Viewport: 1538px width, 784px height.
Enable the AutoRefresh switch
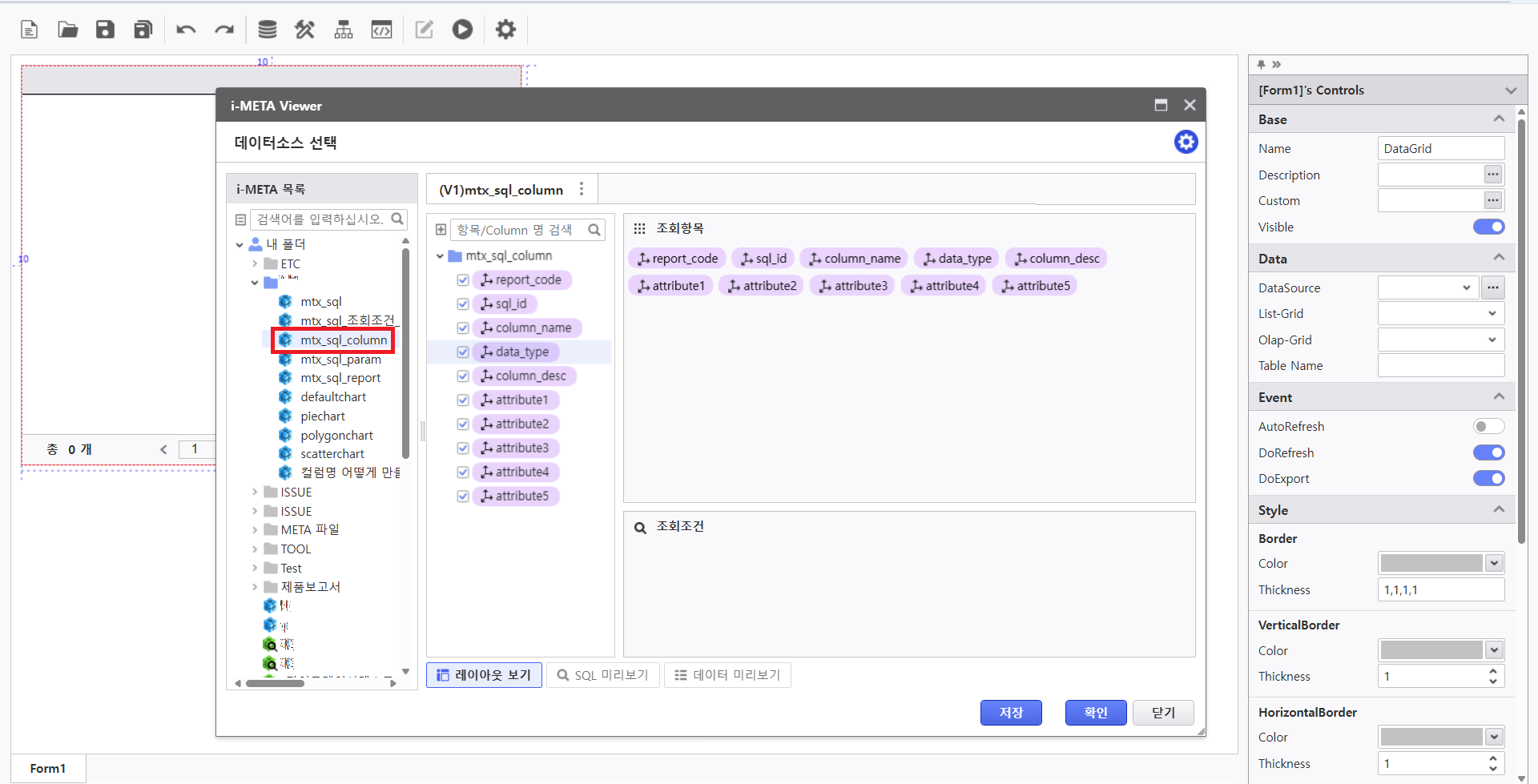pyautogui.click(x=1488, y=426)
